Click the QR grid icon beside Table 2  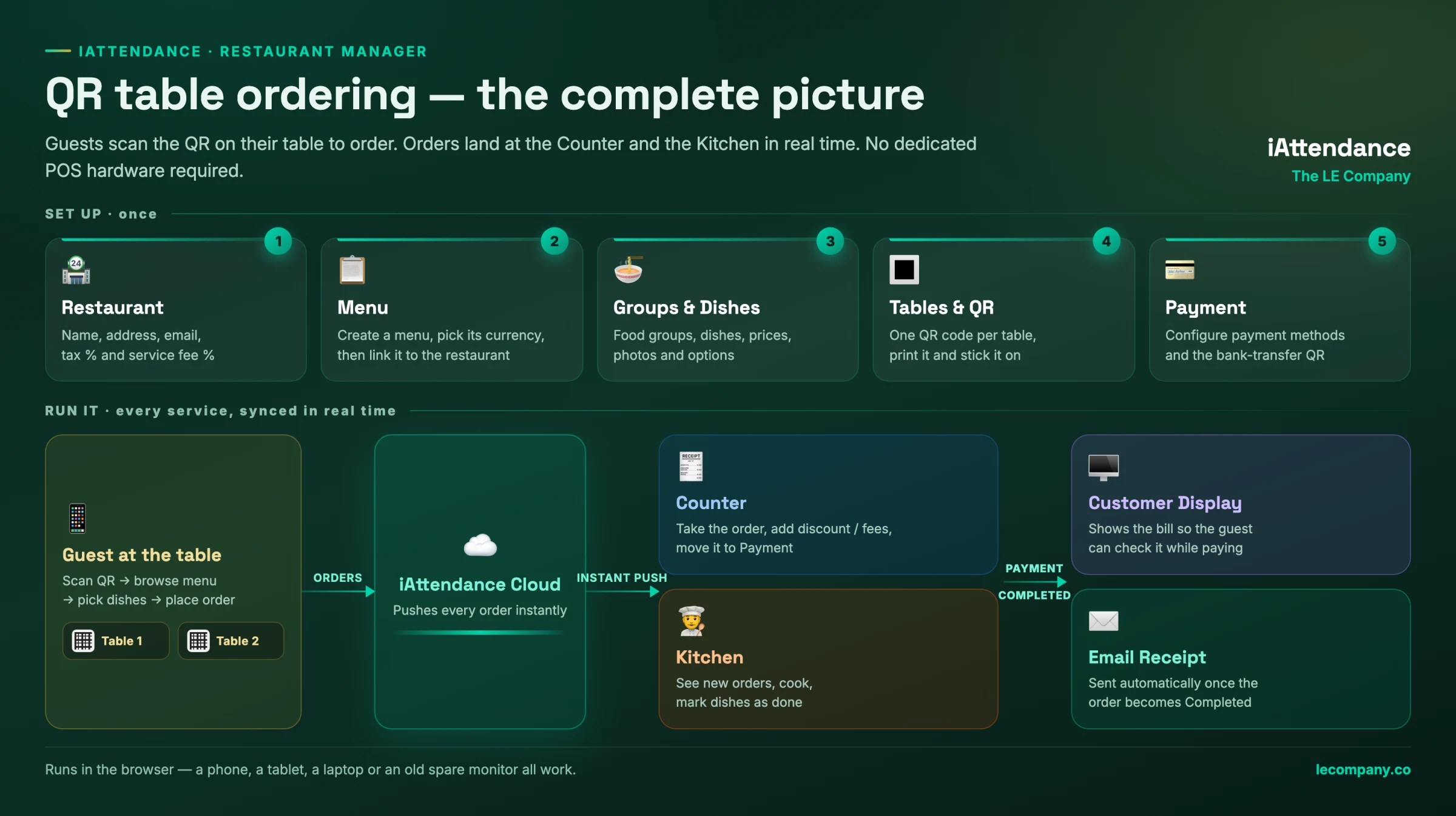198,641
